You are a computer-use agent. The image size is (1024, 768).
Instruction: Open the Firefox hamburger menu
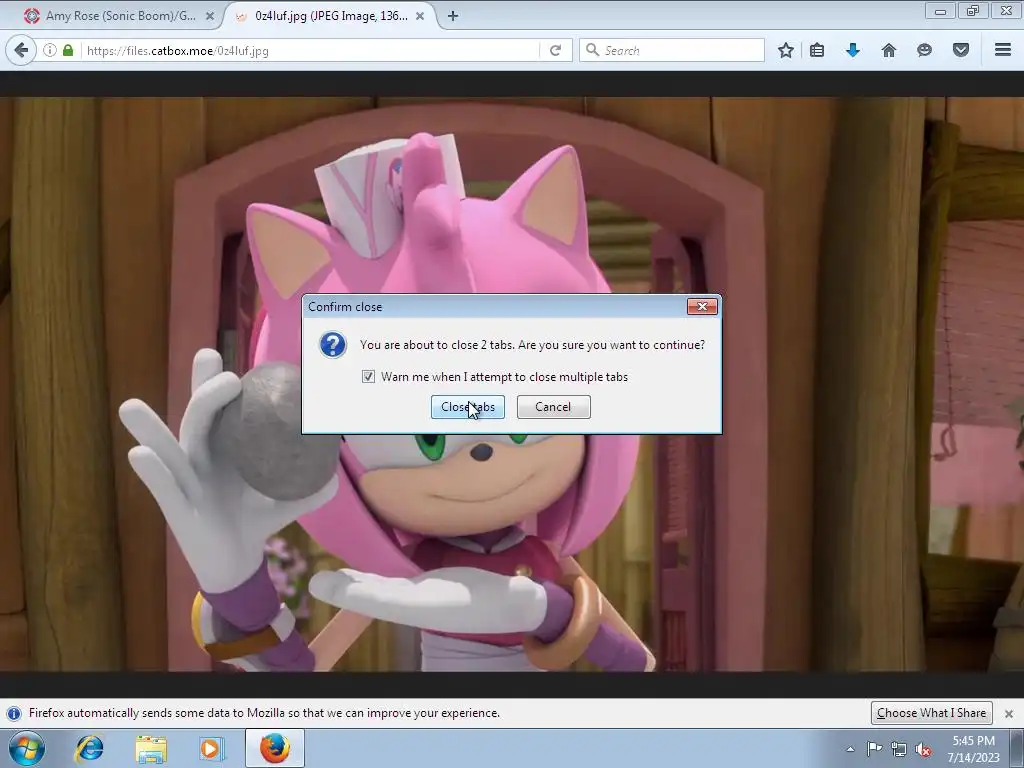tap(1002, 50)
